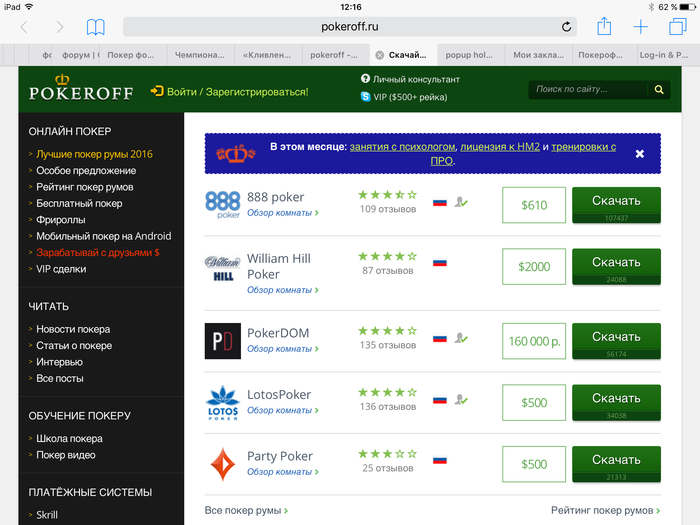The image size is (700, 525).
Task: Click the William Hill logo
Action: pyautogui.click(x=222, y=268)
